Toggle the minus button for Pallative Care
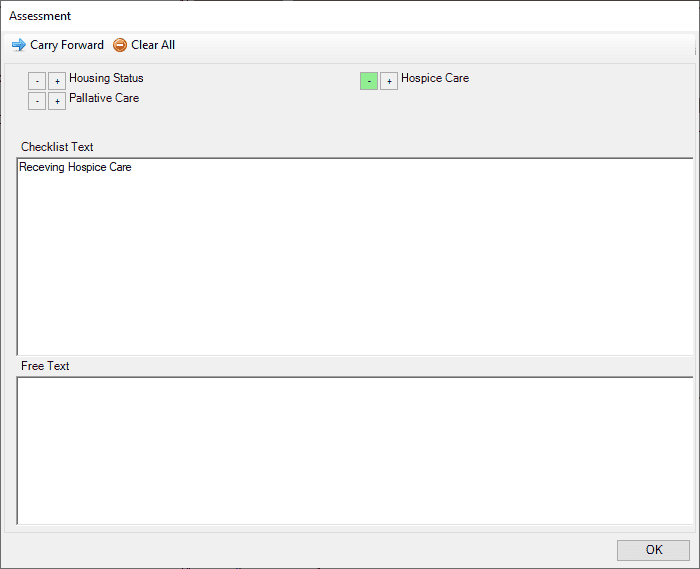Image resolution: width=700 pixels, height=569 pixels. pos(37,101)
